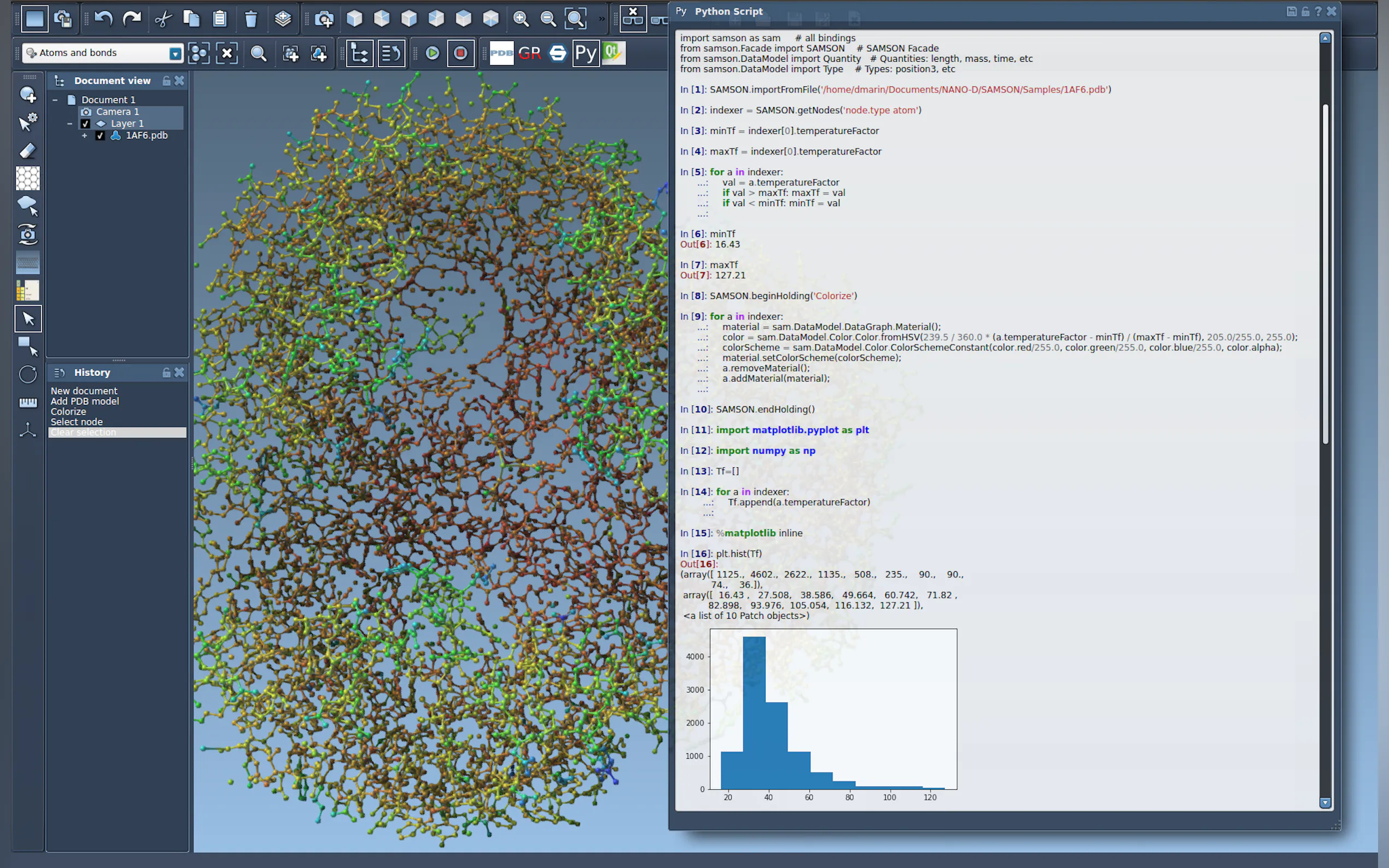Click the undo arrow in toolbar
The width and height of the screenshot is (1389, 868).
103,19
